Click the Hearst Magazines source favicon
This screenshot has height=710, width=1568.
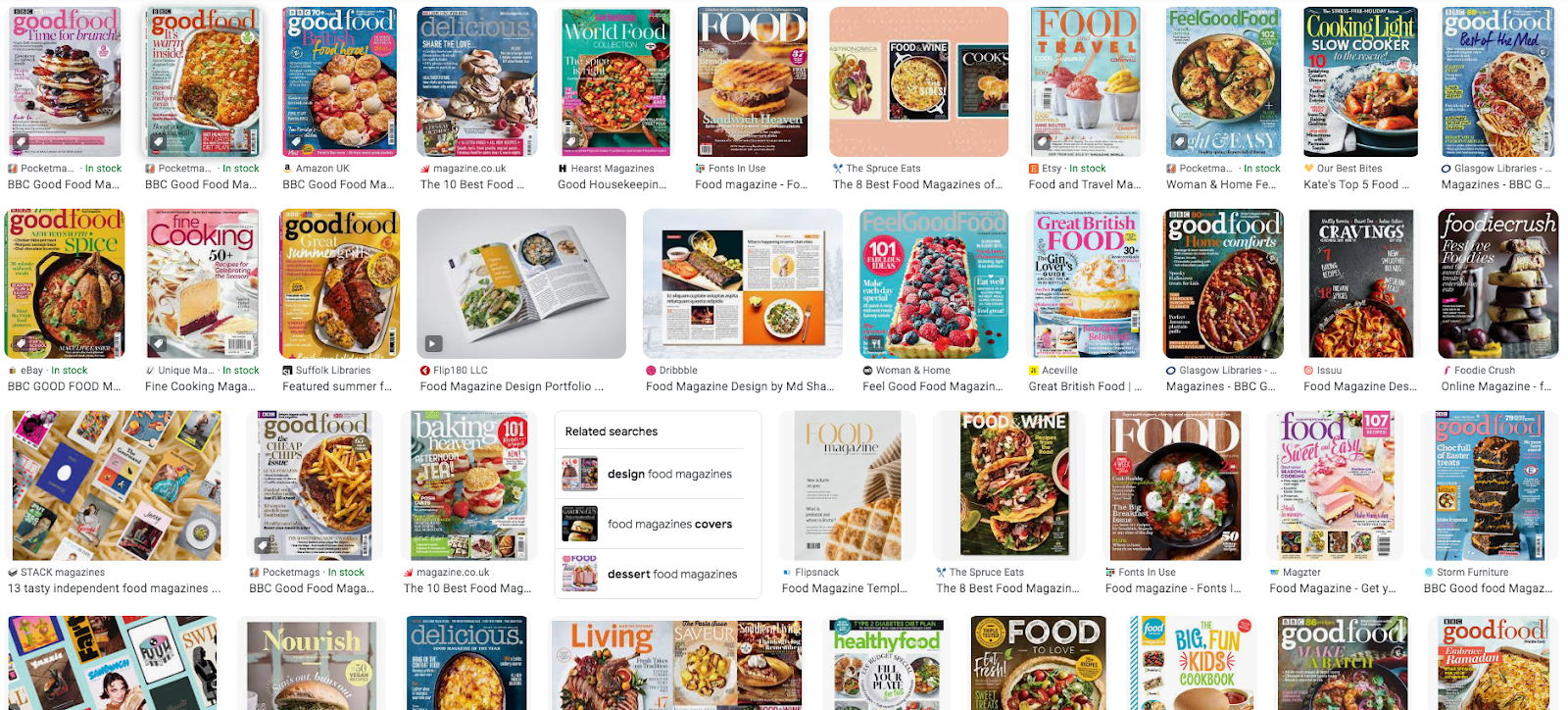563,169
